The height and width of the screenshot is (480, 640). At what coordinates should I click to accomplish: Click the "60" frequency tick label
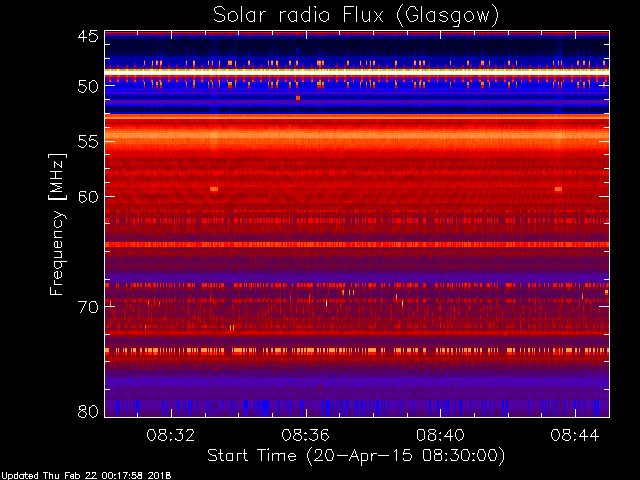tap(88, 197)
